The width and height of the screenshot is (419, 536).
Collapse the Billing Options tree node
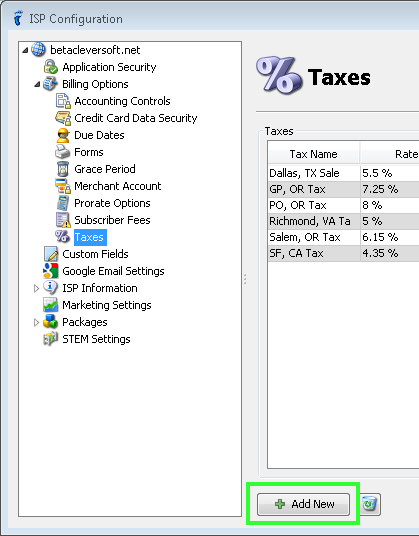click(x=37, y=84)
